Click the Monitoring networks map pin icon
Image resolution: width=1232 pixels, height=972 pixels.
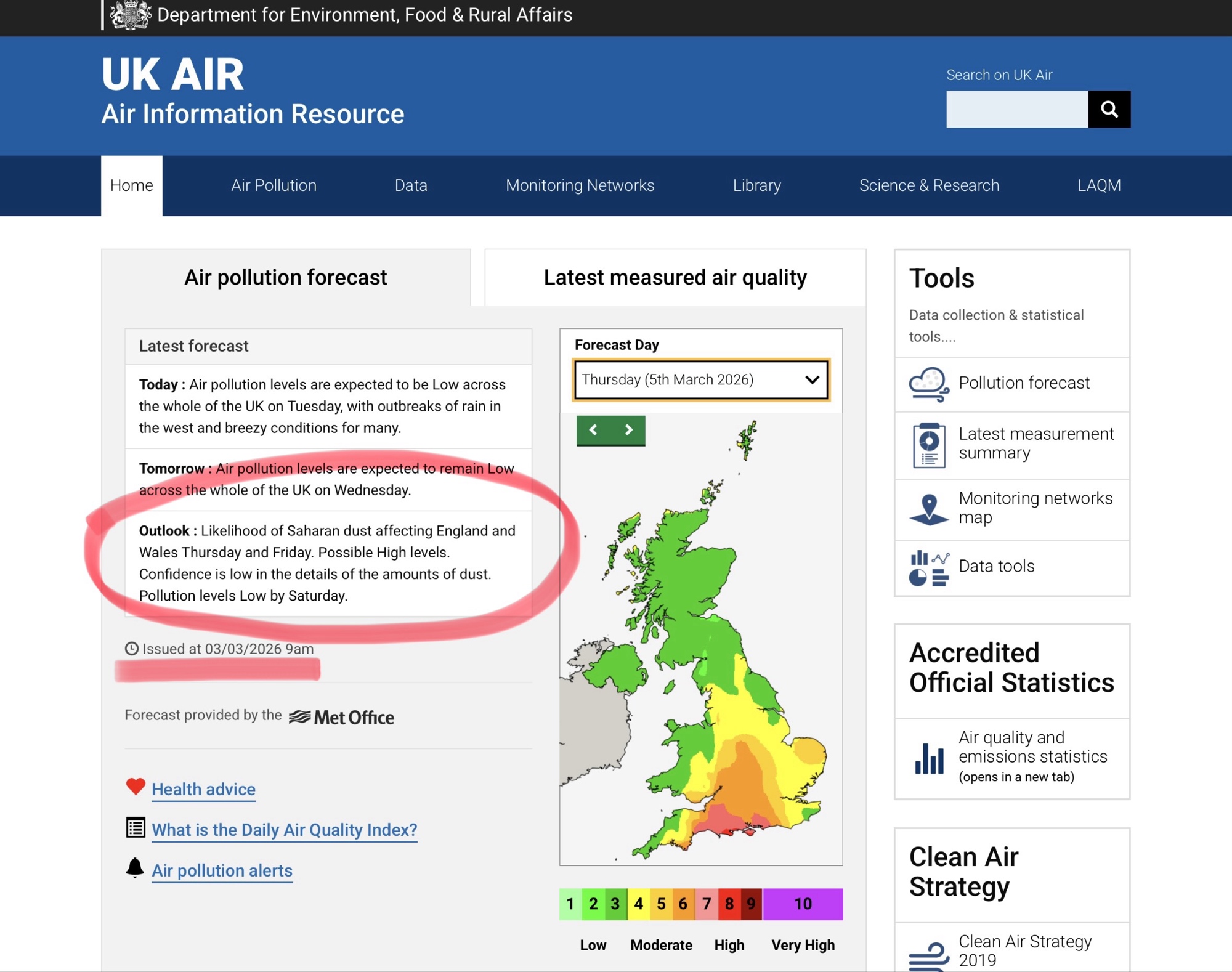[928, 509]
